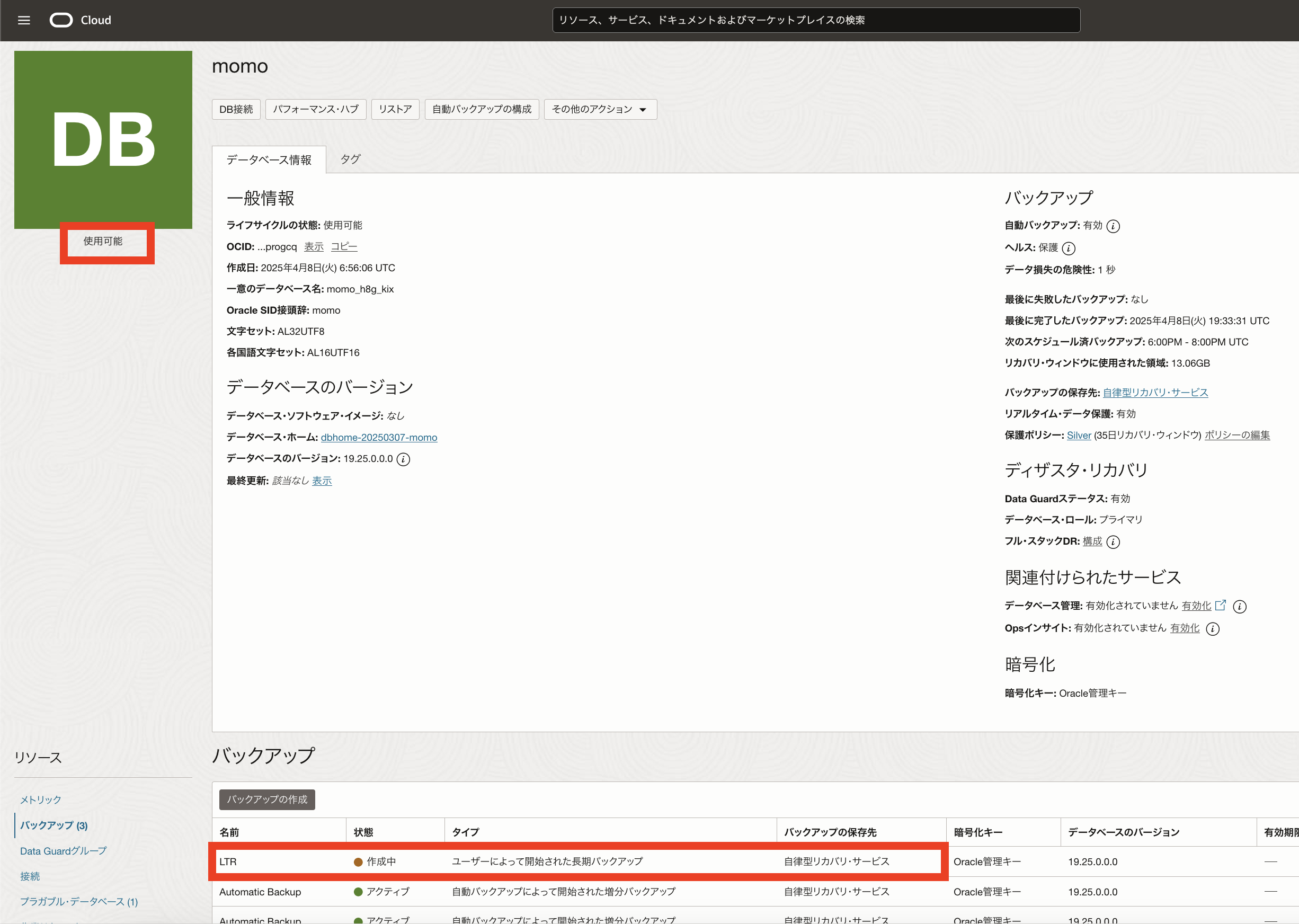Click the ユーザーによって開始された長期バックアップ type cell
1299x924 pixels.
click(547, 861)
